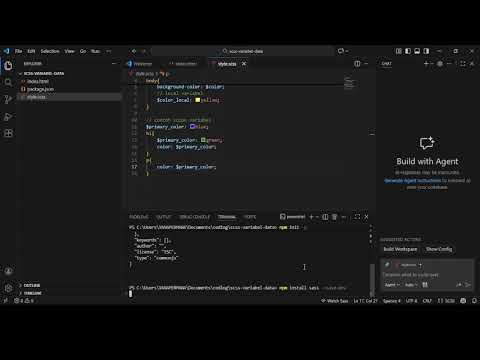Close the terminal panel
480x360 pixels.
click(x=366, y=217)
